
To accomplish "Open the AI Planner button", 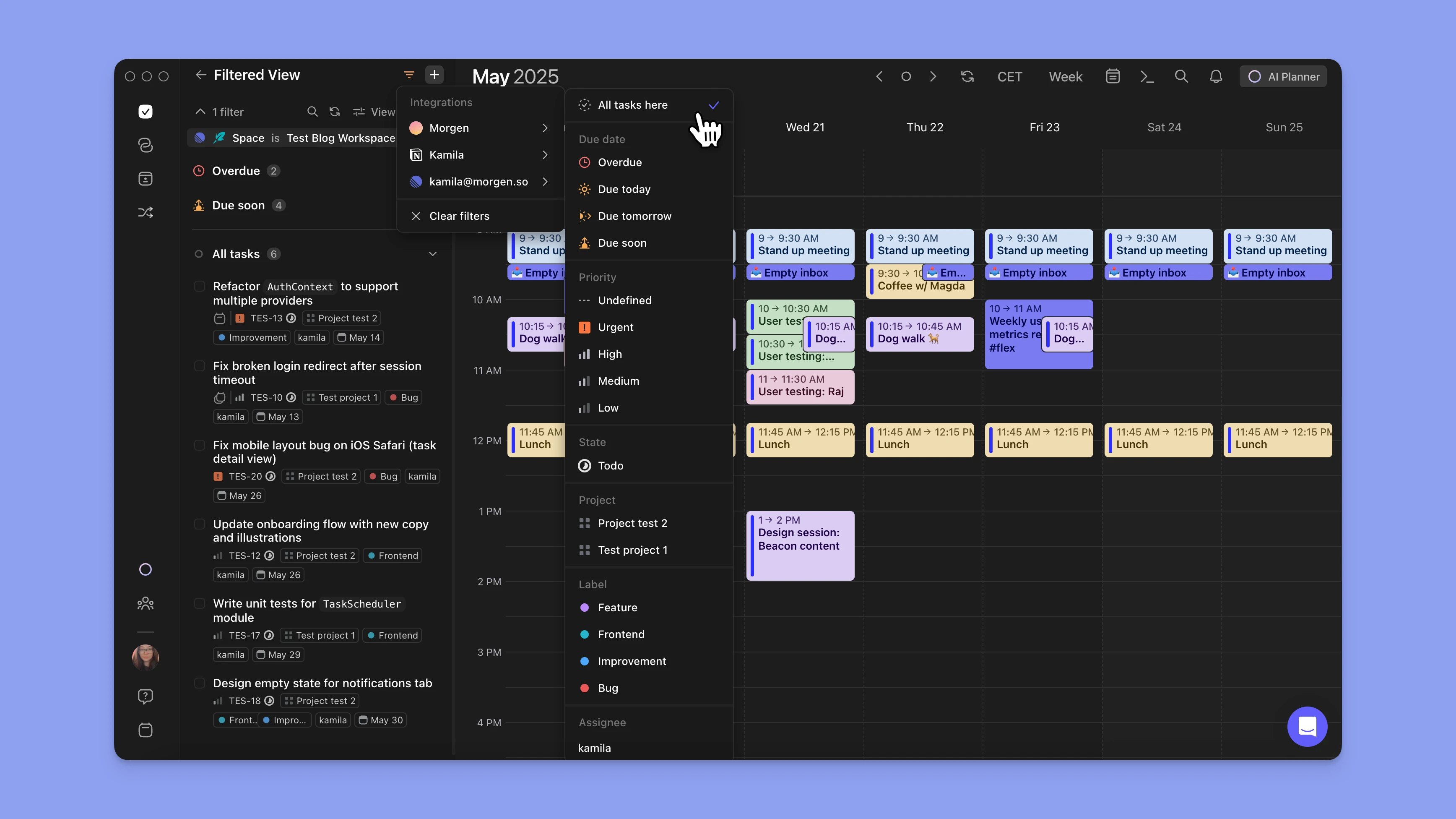I will click(x=1283, y=76).
